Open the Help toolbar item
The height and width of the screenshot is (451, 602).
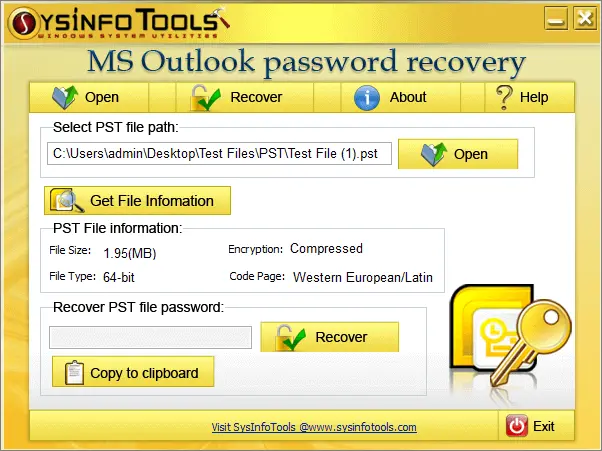[529, 97]
